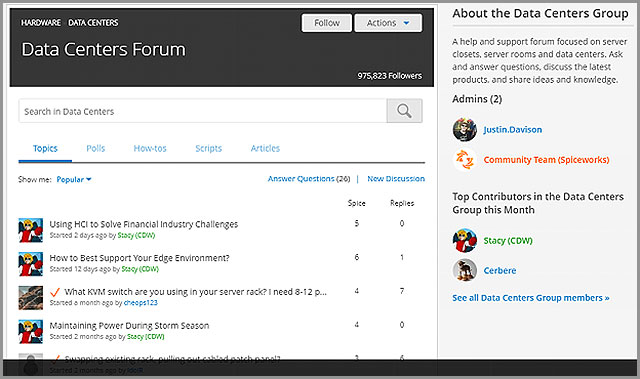Click answered checkmark on KVM switch topic
The height and width of the screenshot is (379, 640).
55,292
